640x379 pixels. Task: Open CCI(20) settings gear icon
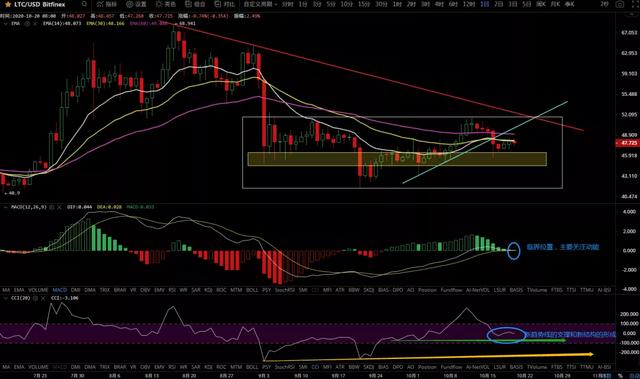(35, 298)
